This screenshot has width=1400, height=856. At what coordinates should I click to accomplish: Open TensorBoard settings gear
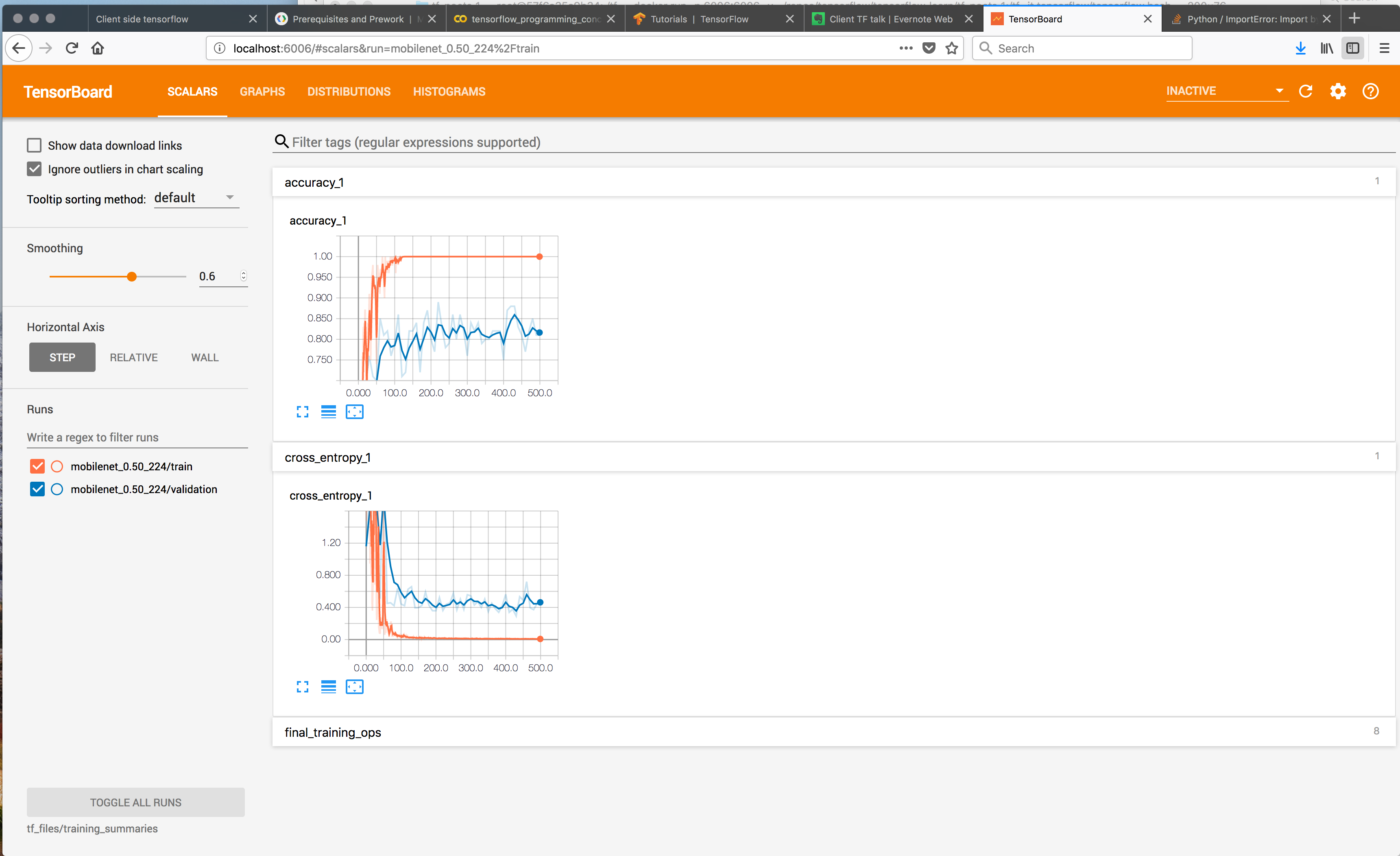1337,92
